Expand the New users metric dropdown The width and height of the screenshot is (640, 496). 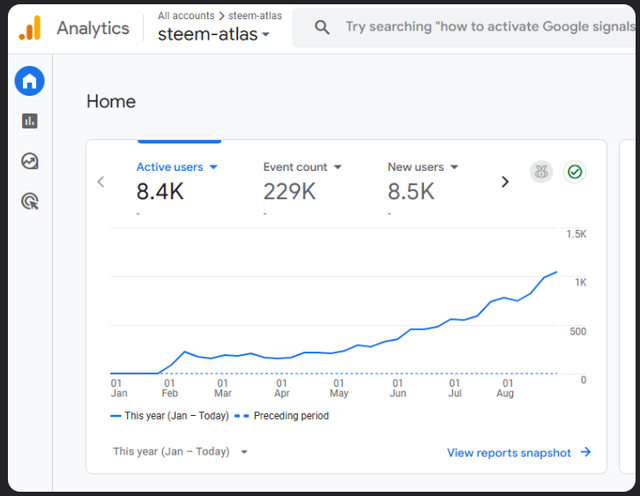pyautogui.click(x=455, y=167)
